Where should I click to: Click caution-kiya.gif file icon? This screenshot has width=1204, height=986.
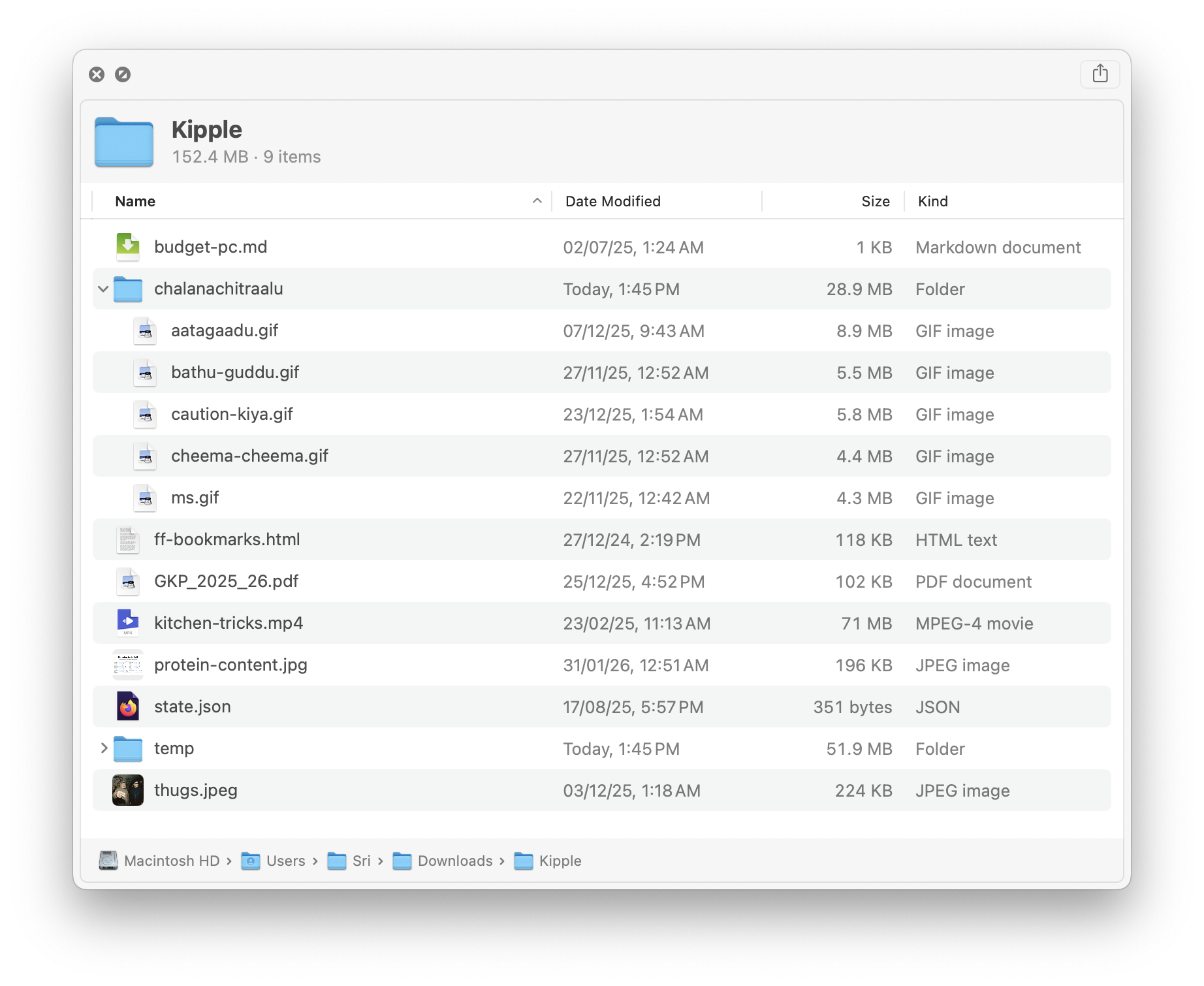(145, 414)
